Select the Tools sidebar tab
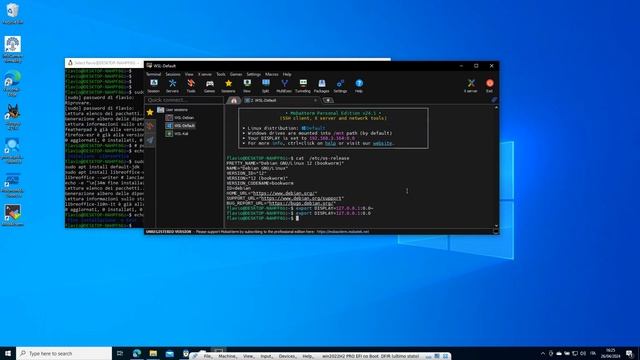The width and height of the screenshot is (640, 360). point(150,126)
